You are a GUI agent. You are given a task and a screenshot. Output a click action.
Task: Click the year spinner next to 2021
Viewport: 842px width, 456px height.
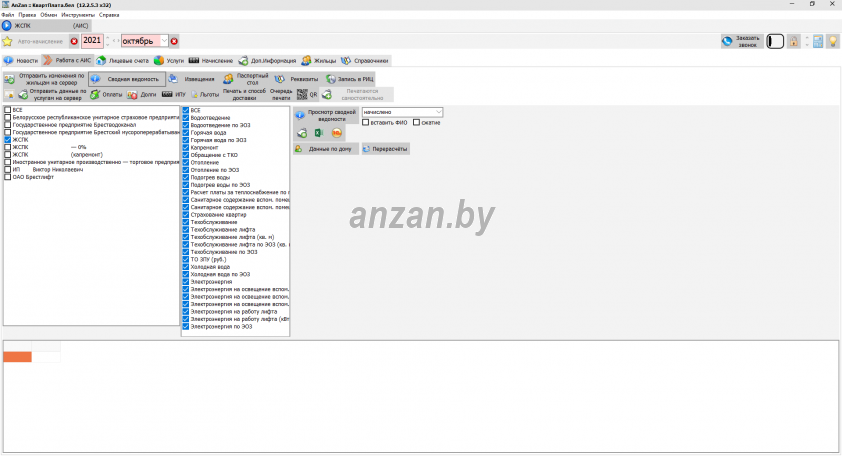click(106, 41)
